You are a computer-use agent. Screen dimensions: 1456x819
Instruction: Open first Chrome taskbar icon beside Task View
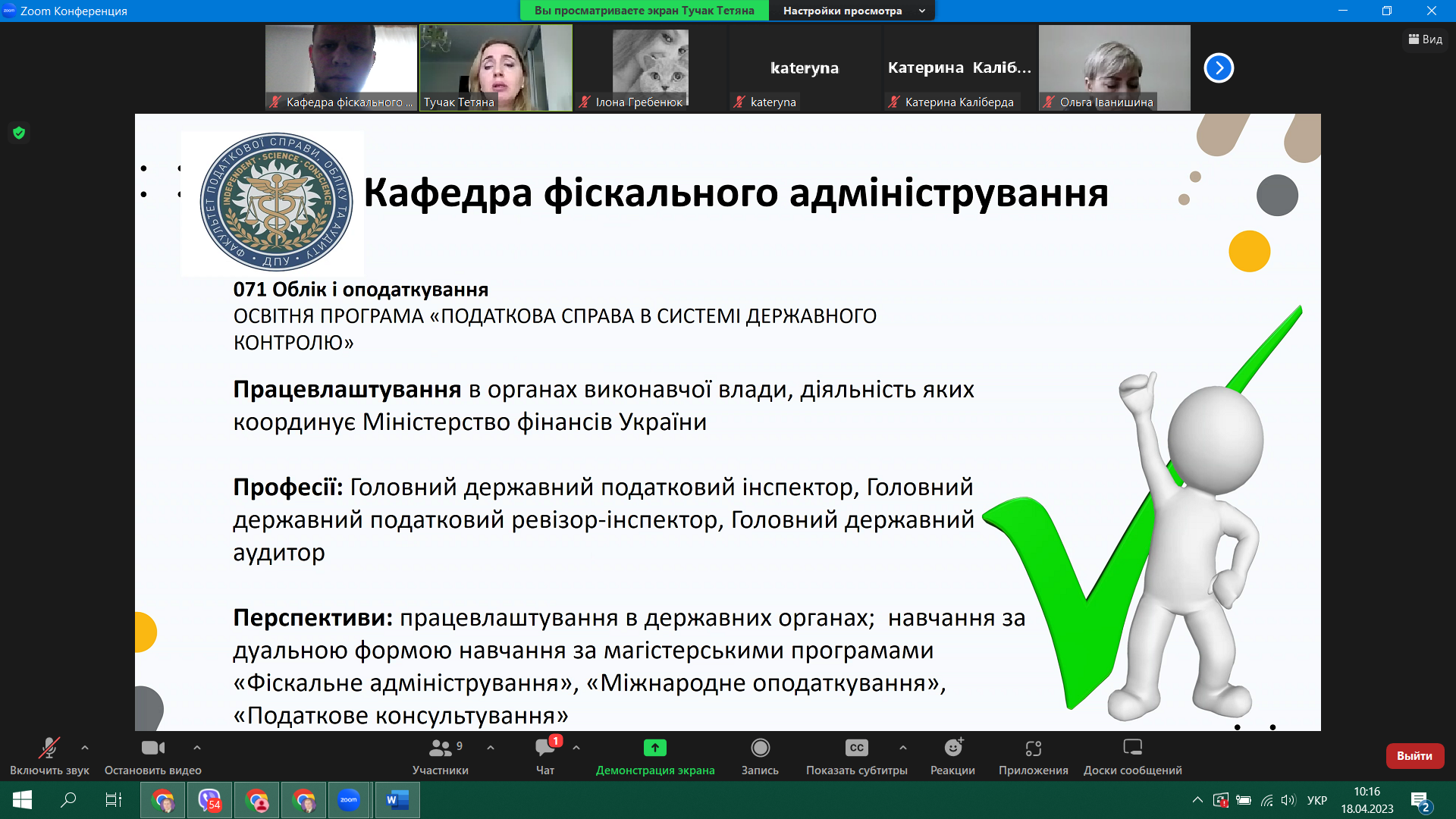[x=162, y=800]
